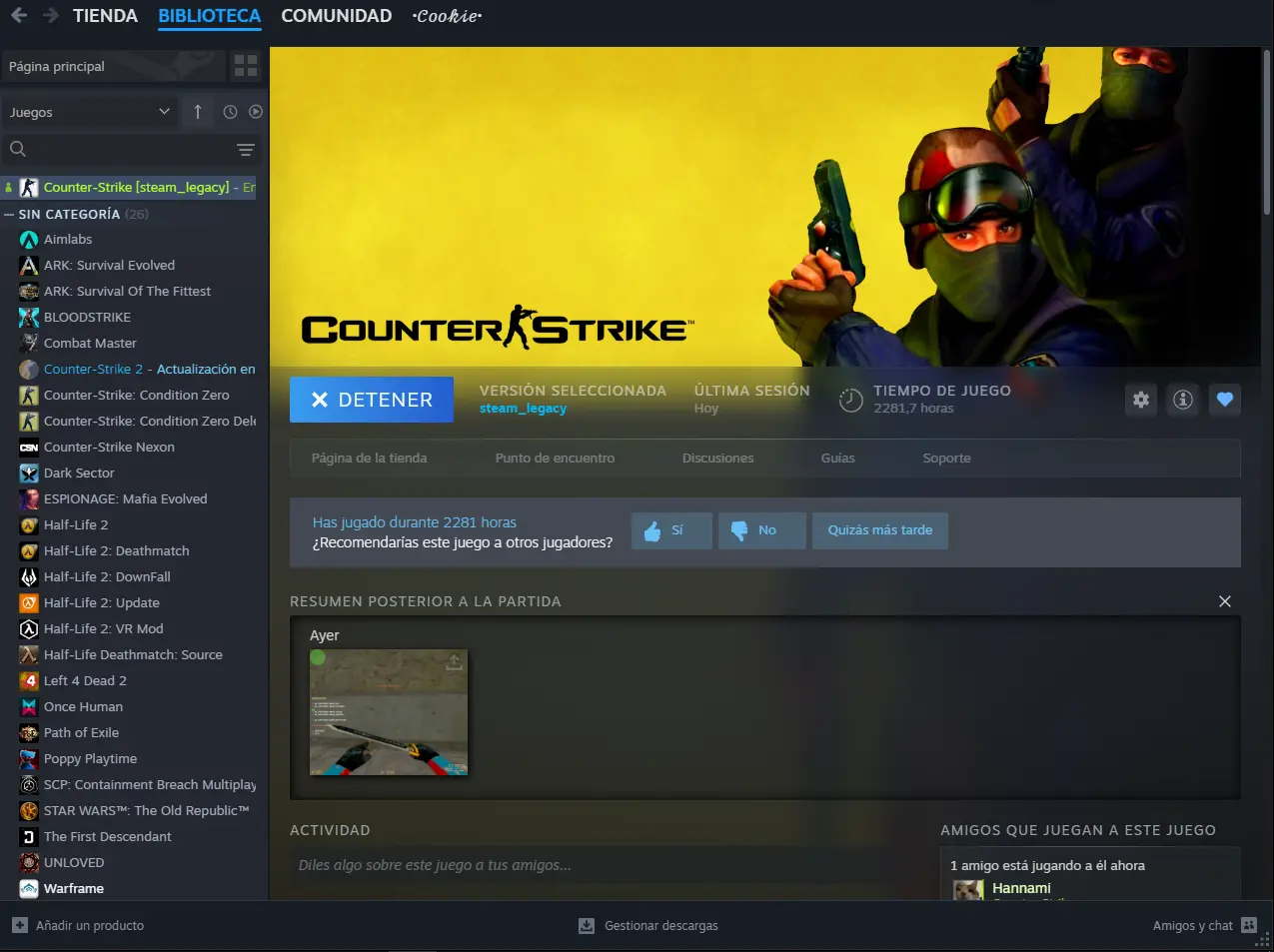Go to Página principal
Image resolution: width=1274 pixels, height=952 pixels.
click(x=112, y=66)
